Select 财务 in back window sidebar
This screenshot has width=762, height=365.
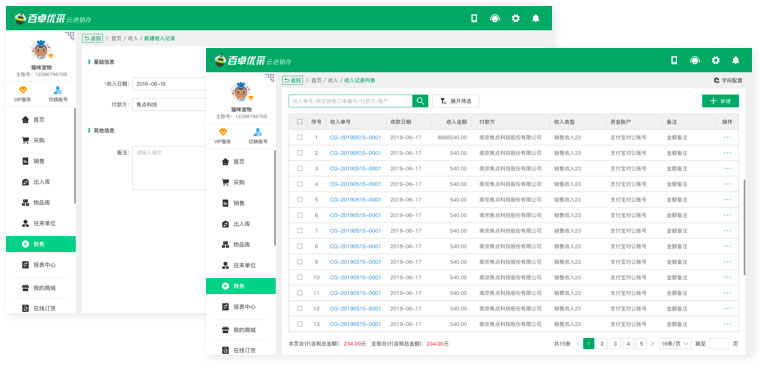40,244
